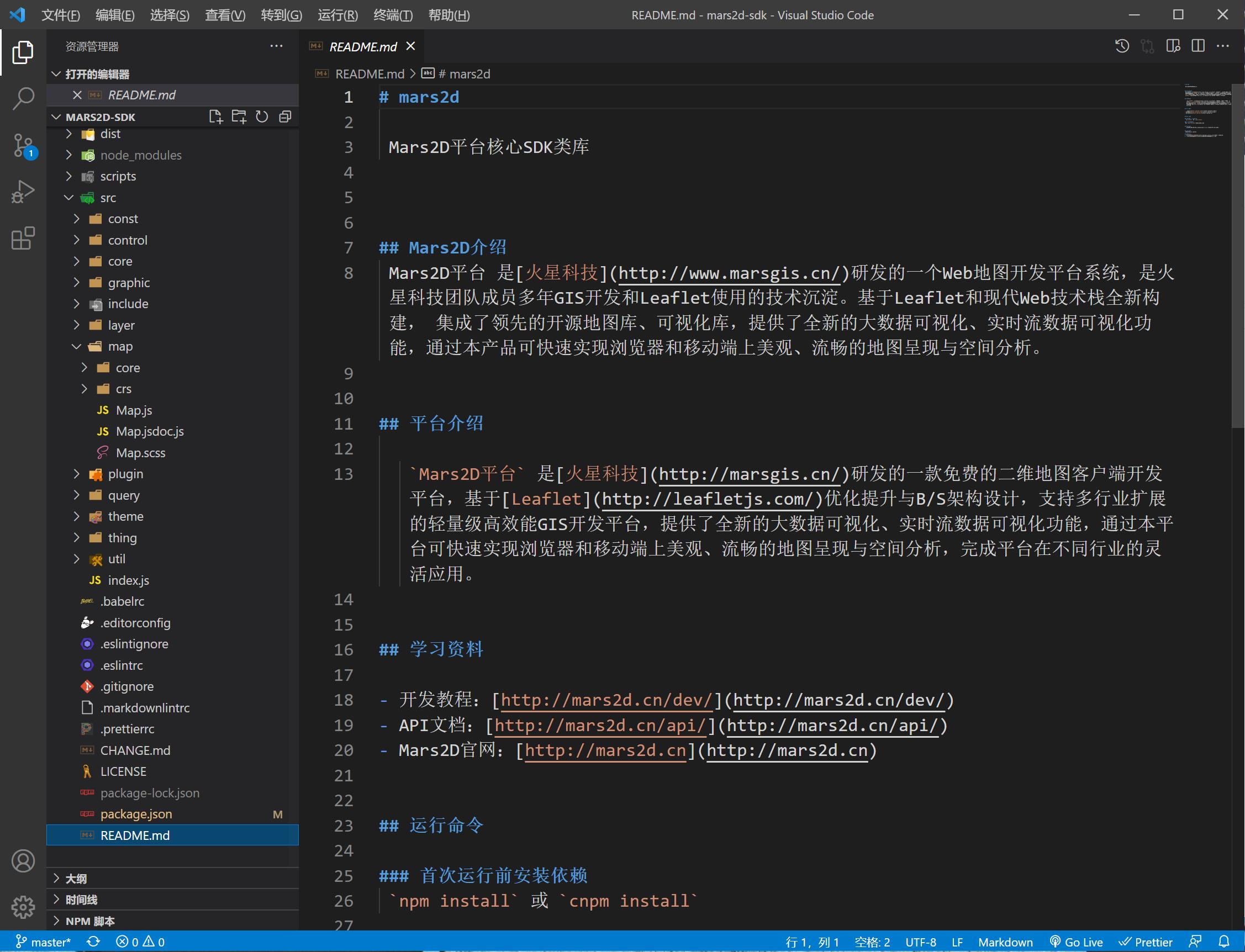Click the New File icon in MARS2D-SDK header

click(215, 117)
